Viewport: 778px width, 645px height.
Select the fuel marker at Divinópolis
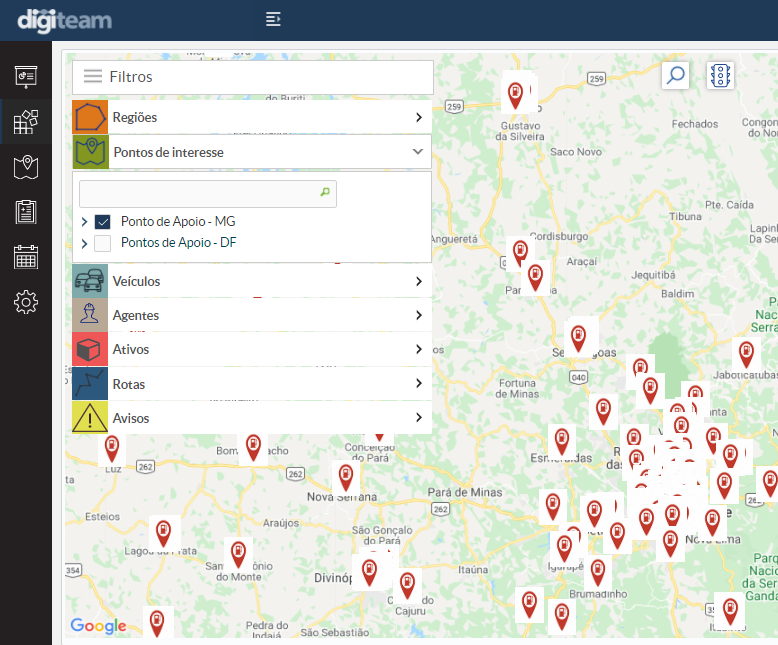(369, 573)
